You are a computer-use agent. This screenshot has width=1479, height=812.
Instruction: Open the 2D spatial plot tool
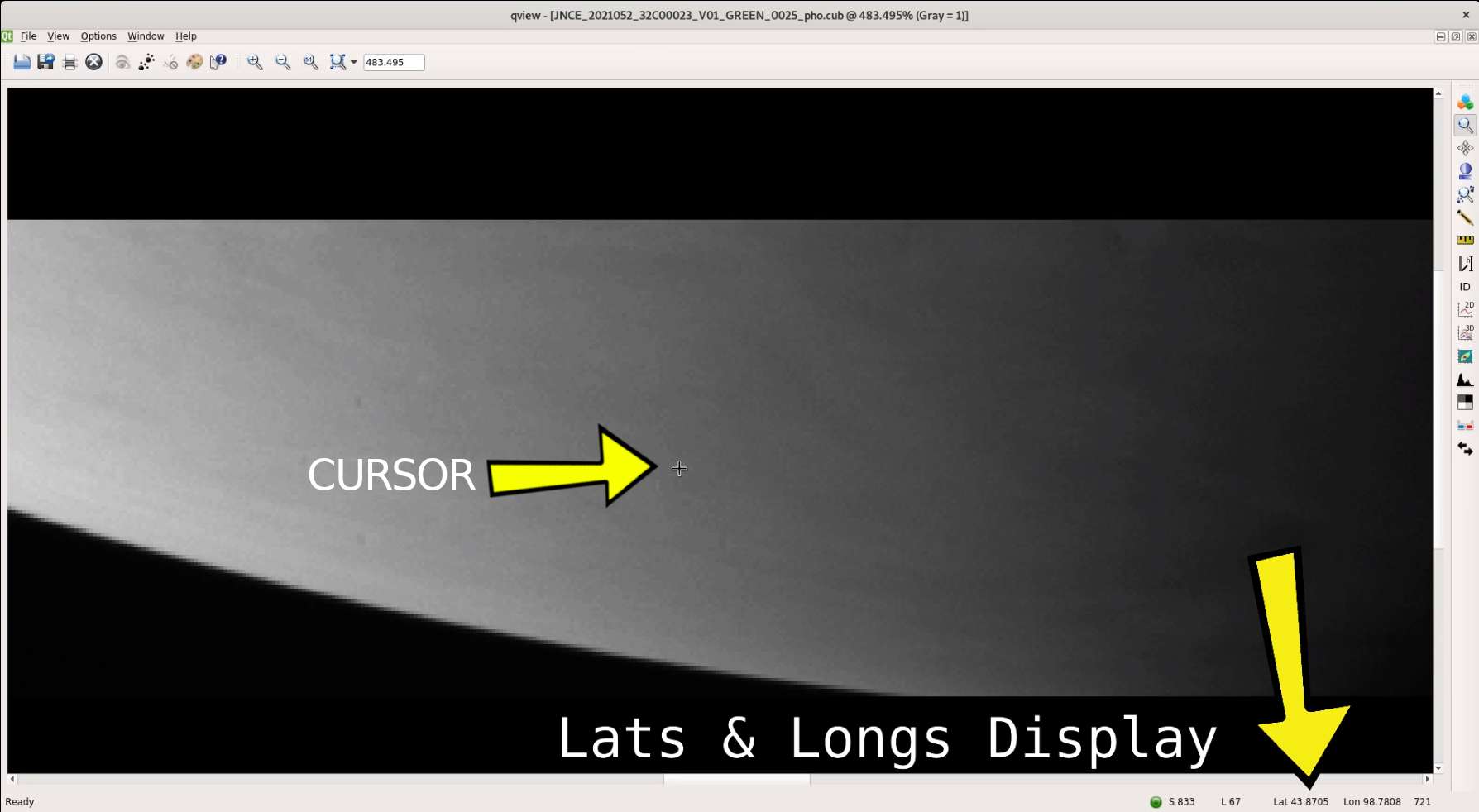pyautogui.click(x=1465, y=308)
